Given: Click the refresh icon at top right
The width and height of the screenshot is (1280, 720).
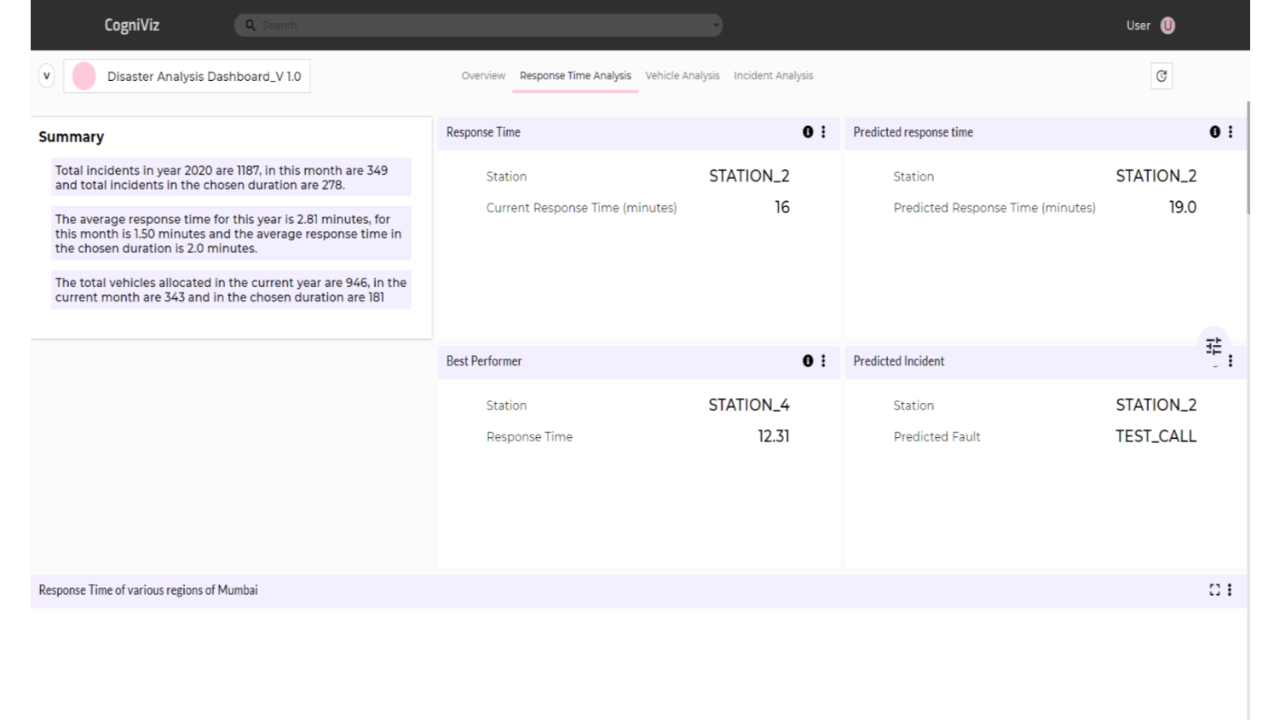Looking at the screenshot, I should [1161, 76].
